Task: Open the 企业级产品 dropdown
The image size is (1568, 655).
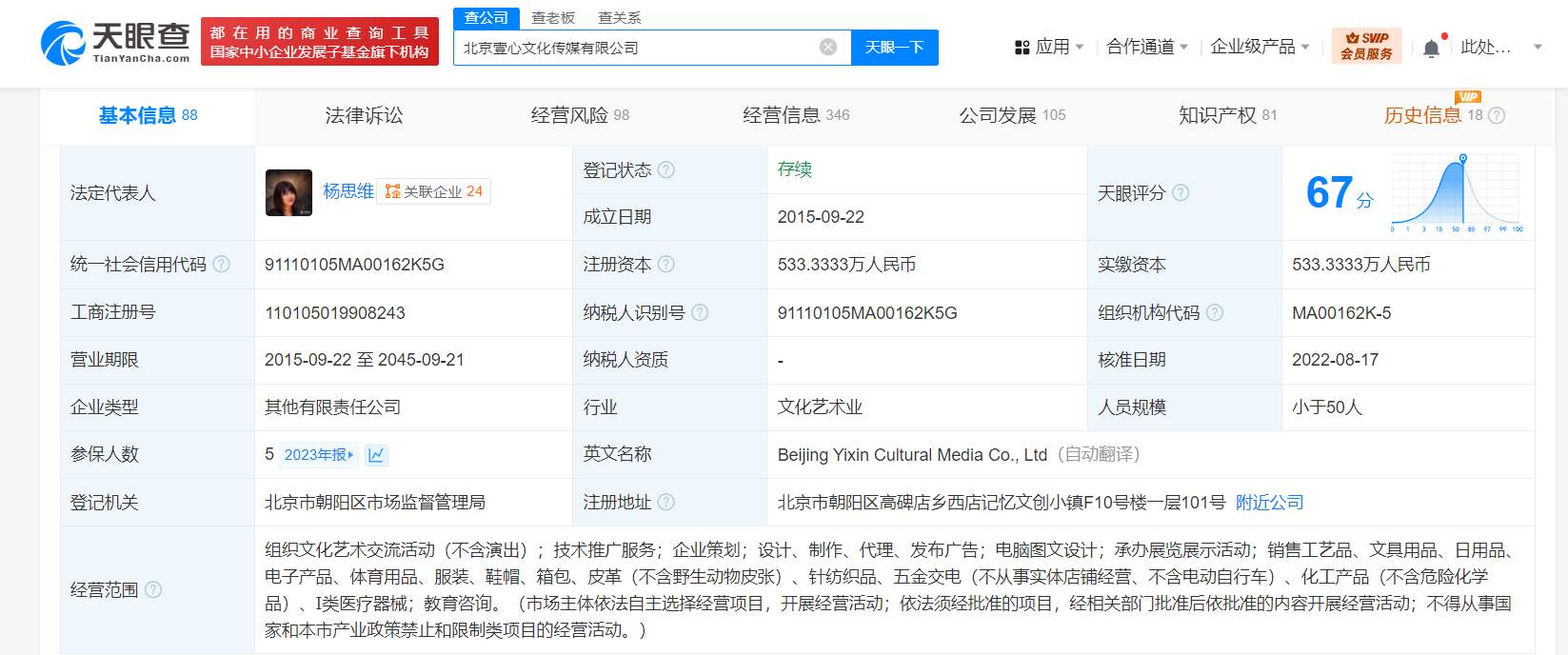Action: point(1259,47)
